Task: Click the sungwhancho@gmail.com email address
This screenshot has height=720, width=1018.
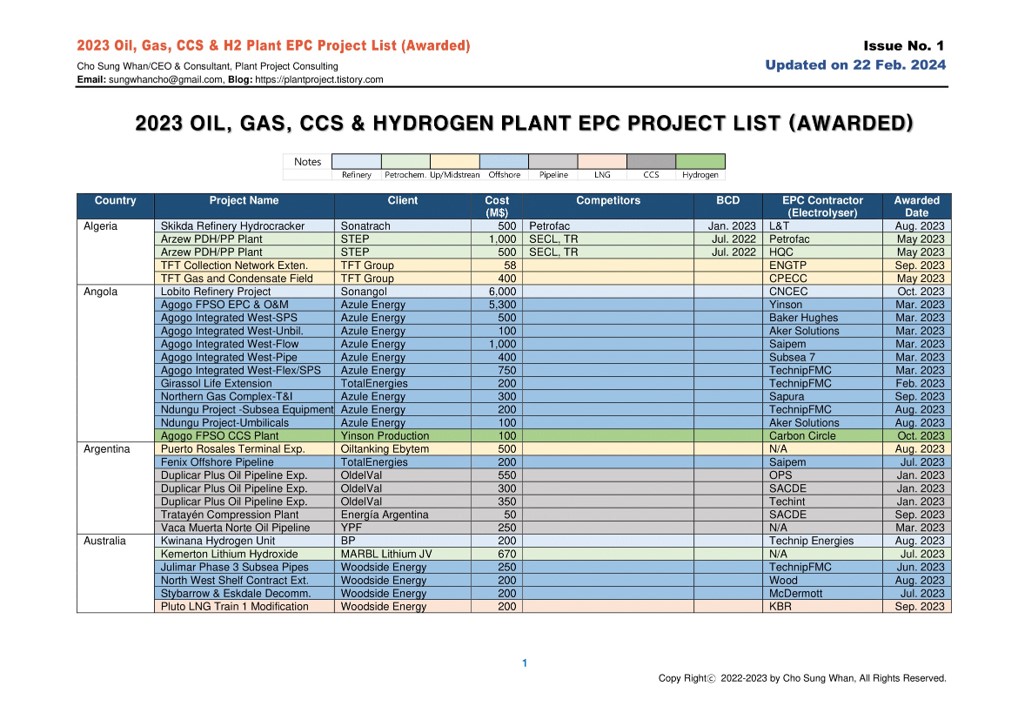Action: click(x=166, y=80)
